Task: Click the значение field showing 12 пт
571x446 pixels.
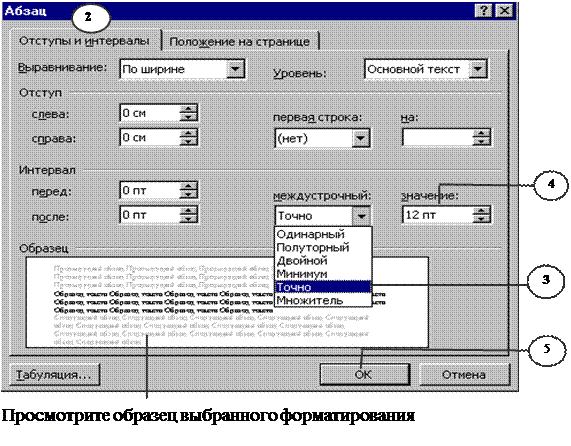Action: coord(438,215)
